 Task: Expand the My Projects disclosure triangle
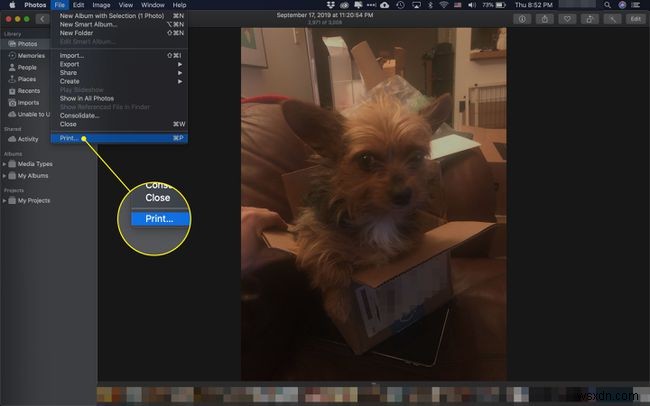pos(4,201)
